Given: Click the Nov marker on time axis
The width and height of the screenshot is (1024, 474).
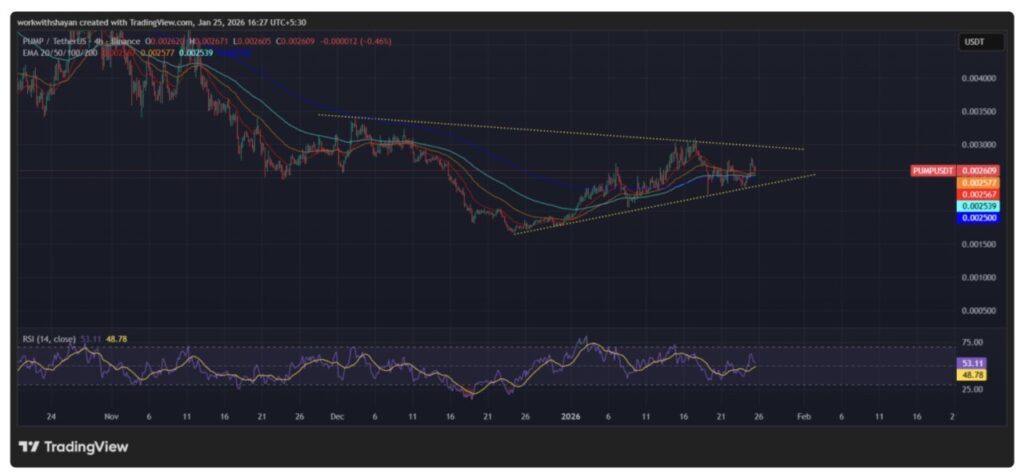Looking at the screenshot, I should [111, 414].
